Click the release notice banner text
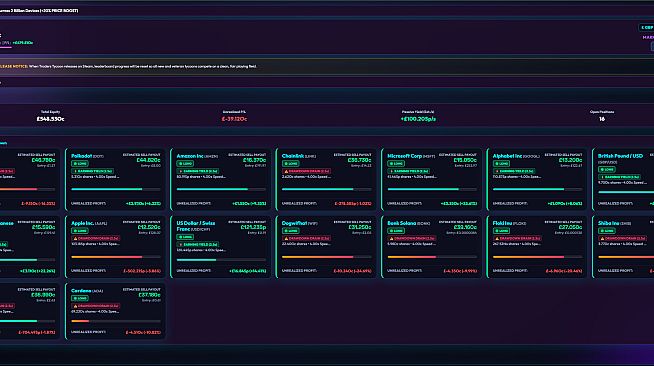The width and height of the screenshot is (654, 366). pyautogui.click(x=128, y=66)
